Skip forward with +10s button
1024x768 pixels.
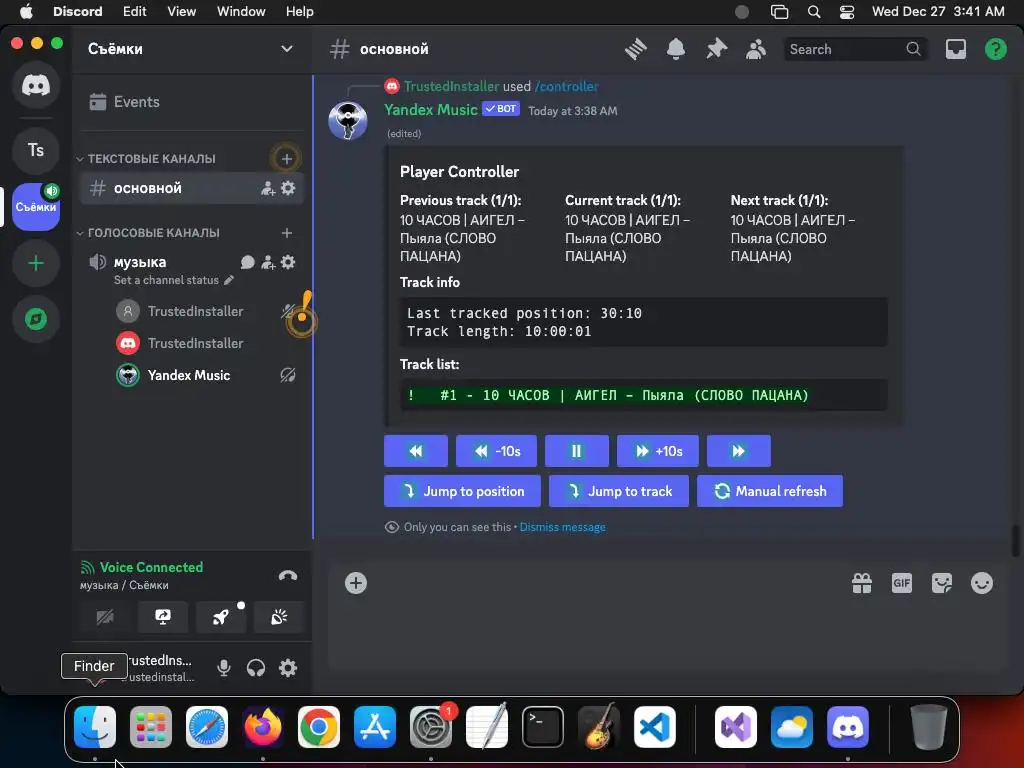658,451
